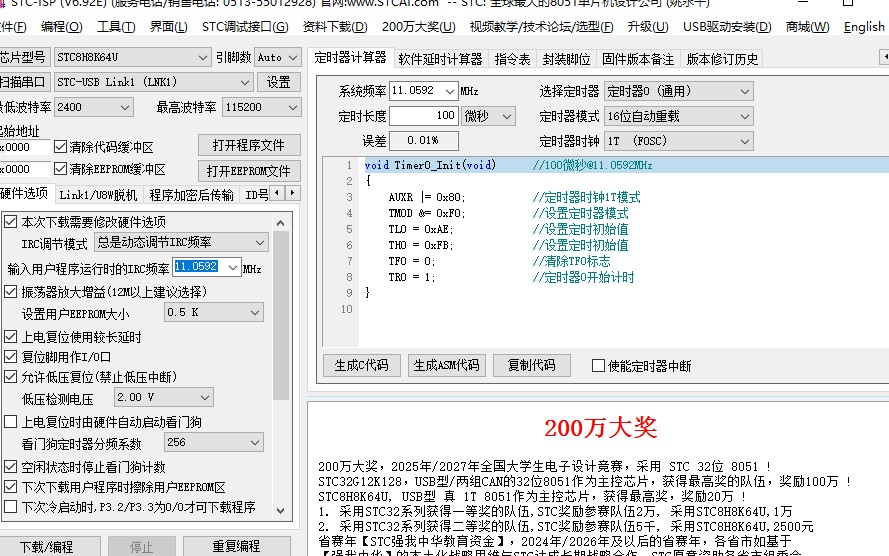Click 打开EEPROM文件 button
This screenshot has height=556, width=889.
[x=249, y=171]
